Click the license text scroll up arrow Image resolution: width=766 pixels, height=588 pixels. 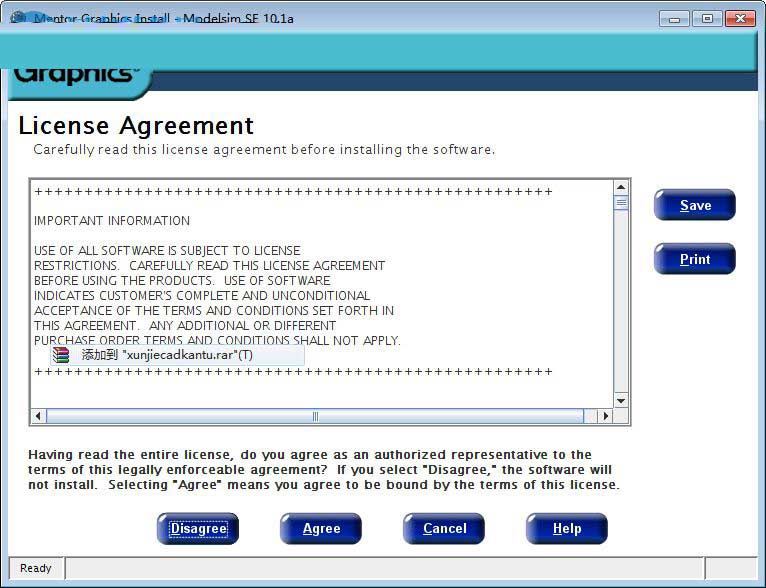(621, 187)
